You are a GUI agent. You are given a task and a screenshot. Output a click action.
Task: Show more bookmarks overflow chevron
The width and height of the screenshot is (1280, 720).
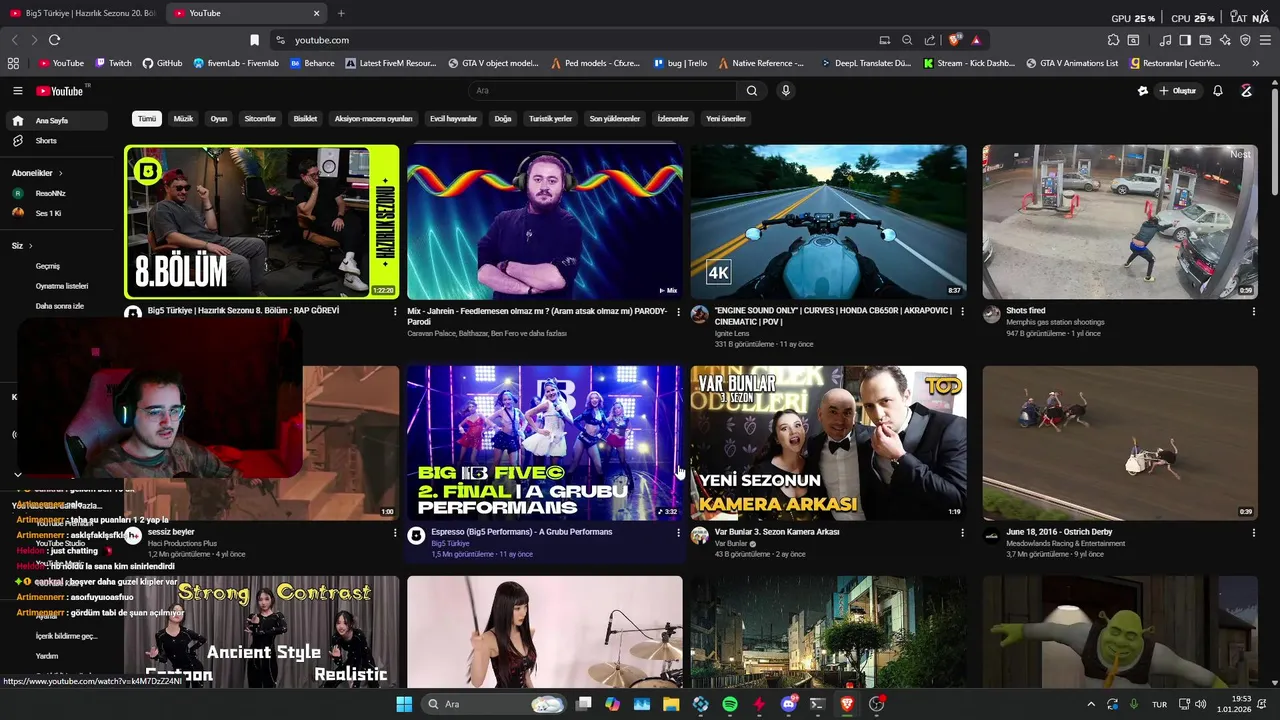(x=1255, y=63)
